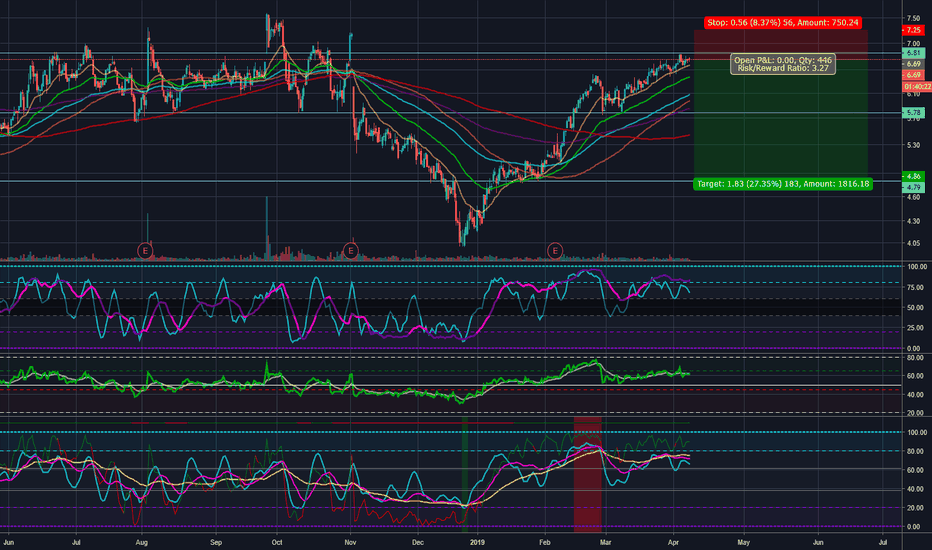Select the red Stop label of the short position
This screenshot has height=550, width=932.
coord(783,23)
